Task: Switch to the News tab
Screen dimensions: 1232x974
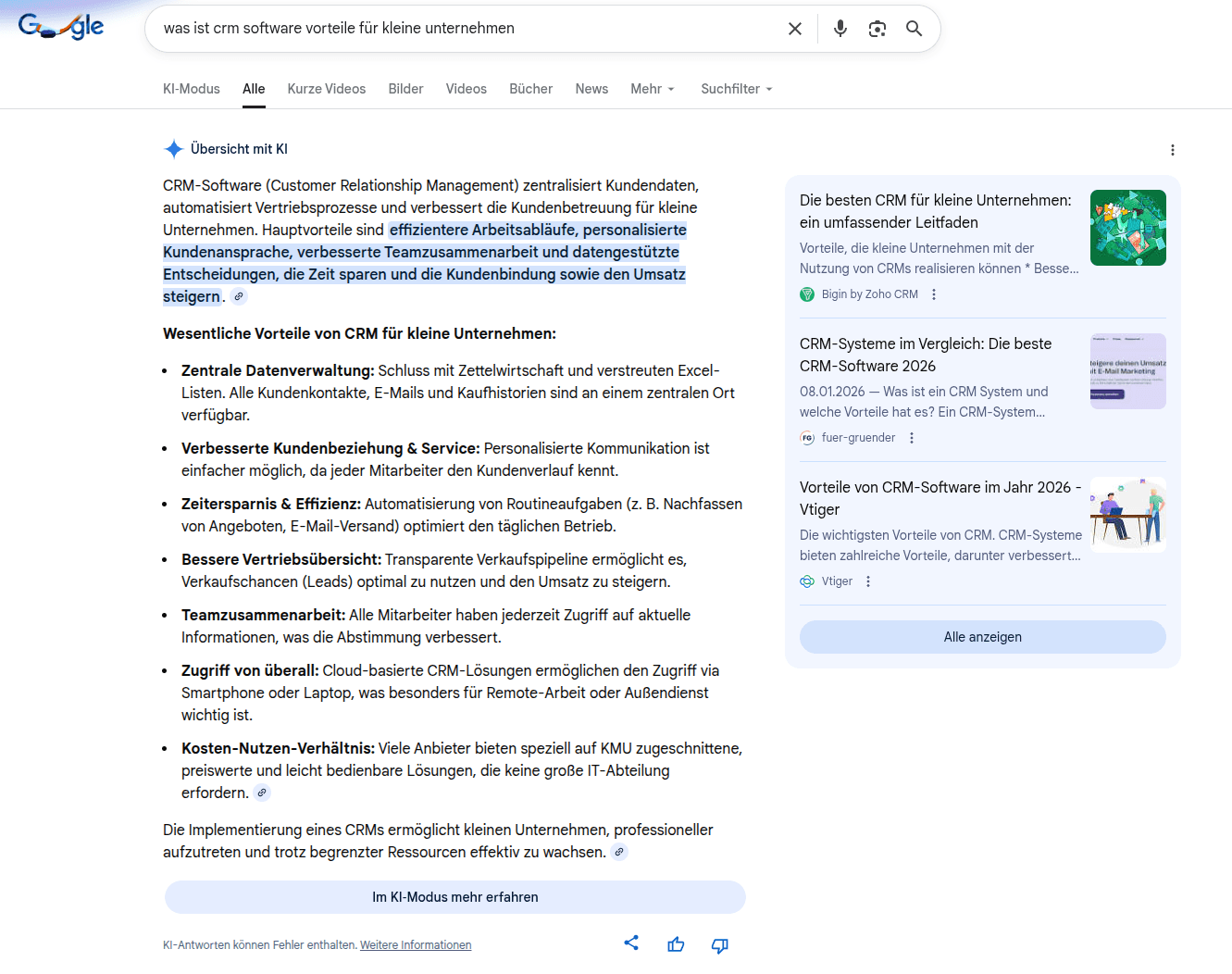Action: point(591,88)
